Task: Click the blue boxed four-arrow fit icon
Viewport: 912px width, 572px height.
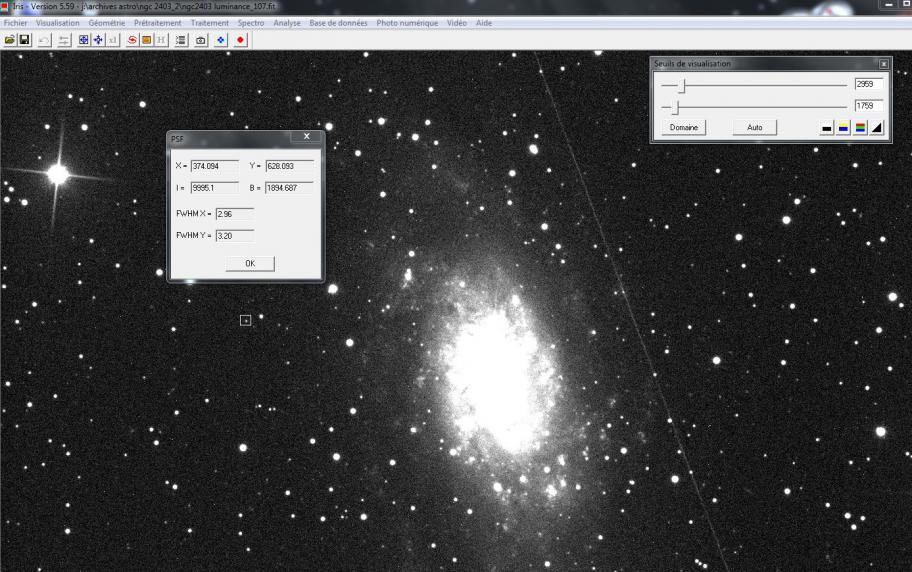Action: pos(84,40)
